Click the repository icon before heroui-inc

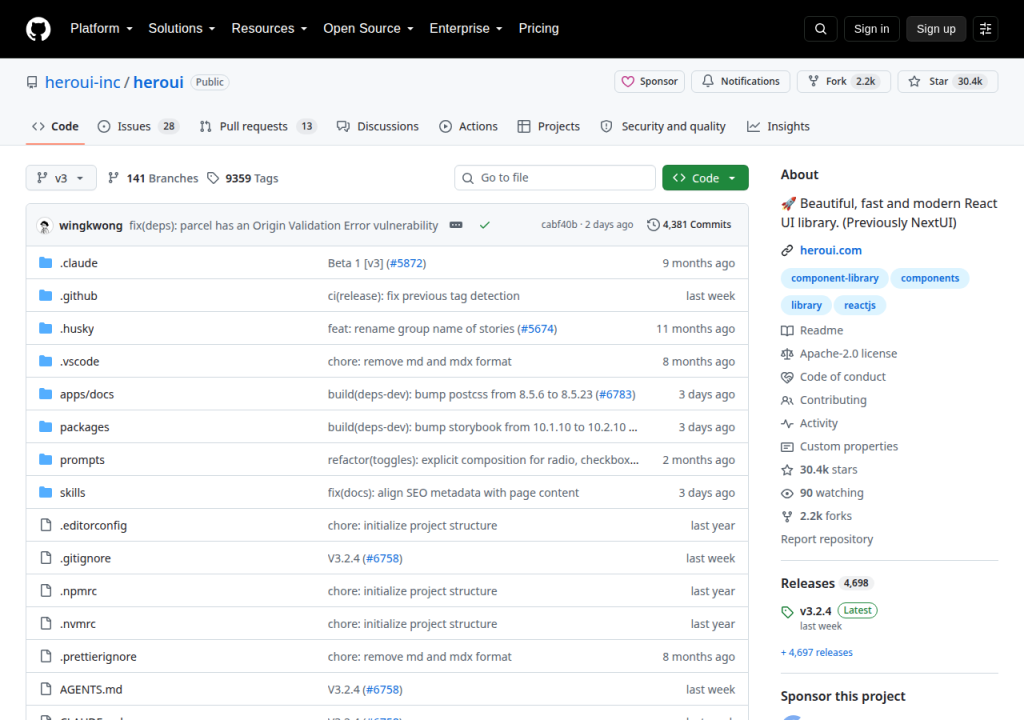pos(32,82)
